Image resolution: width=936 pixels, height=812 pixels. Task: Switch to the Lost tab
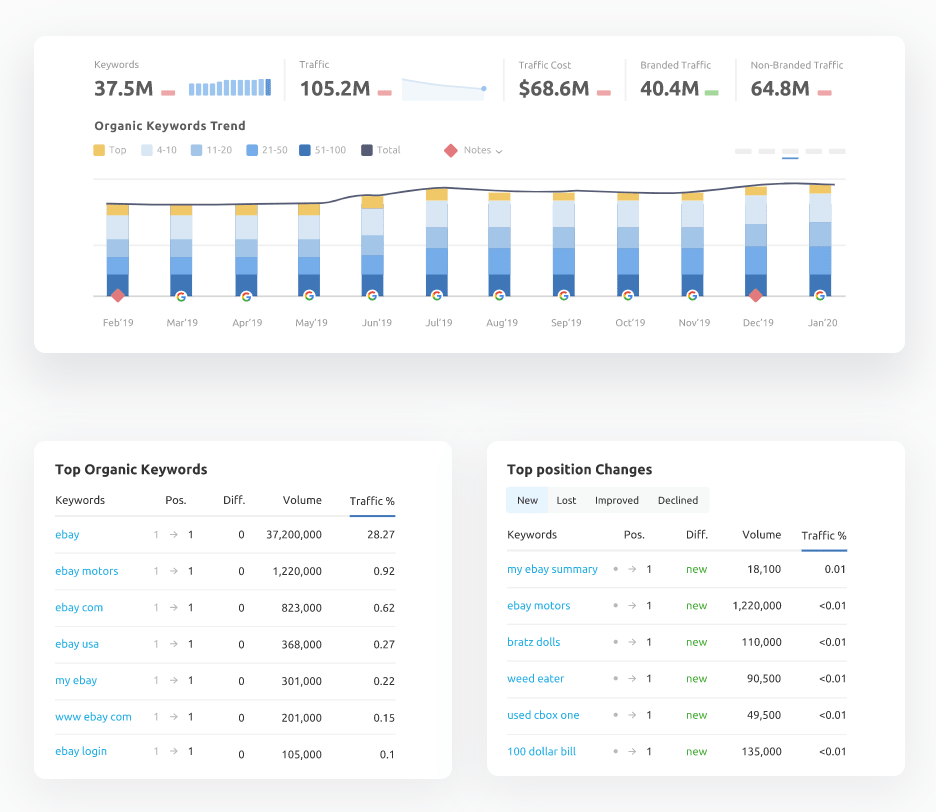tap(566, 500)
